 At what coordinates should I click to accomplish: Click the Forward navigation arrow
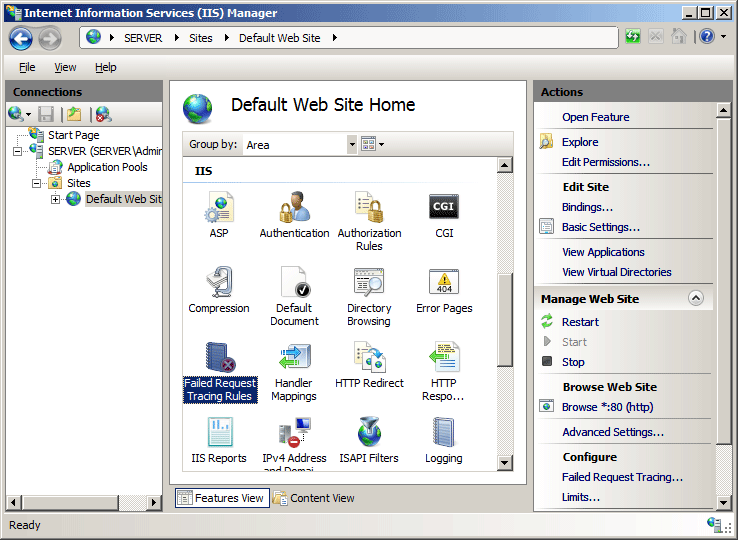[50, 38]
